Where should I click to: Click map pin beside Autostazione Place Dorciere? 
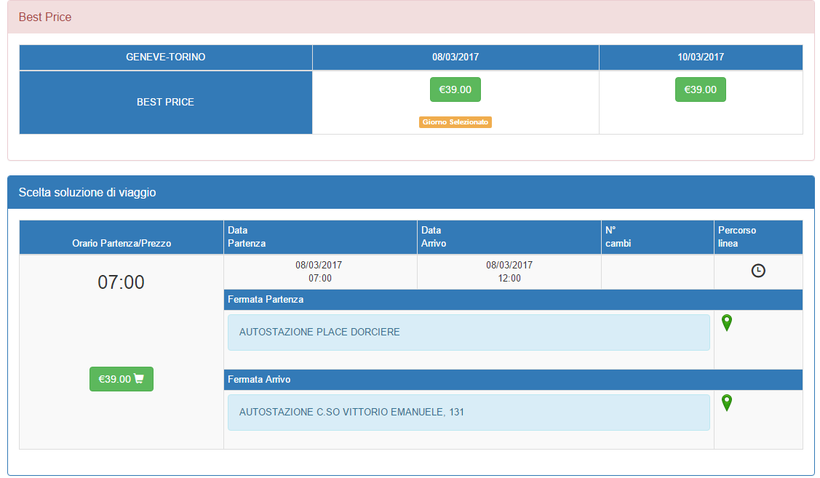727,323
